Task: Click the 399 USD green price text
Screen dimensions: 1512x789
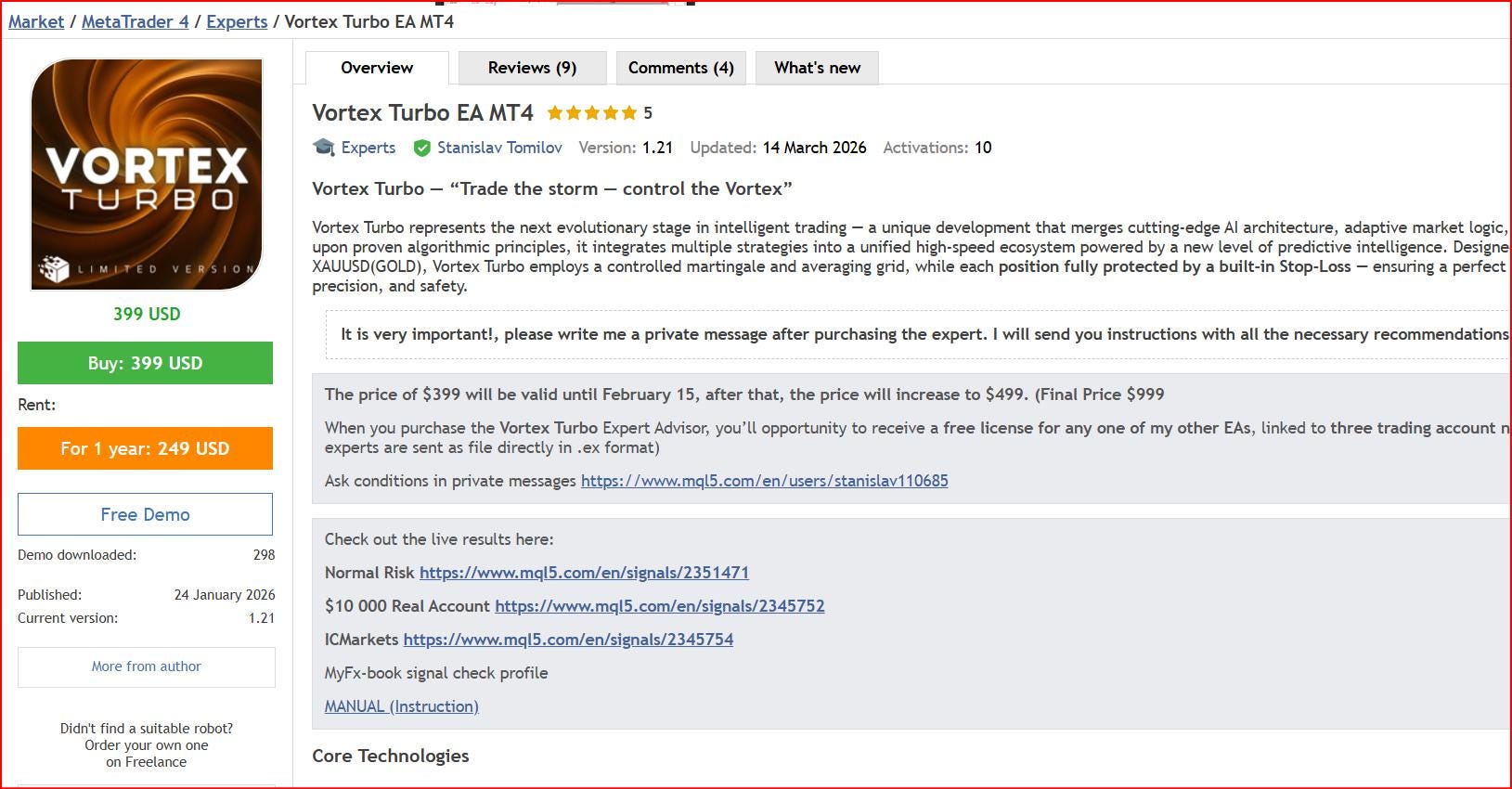Action: [x=147, y=314]
